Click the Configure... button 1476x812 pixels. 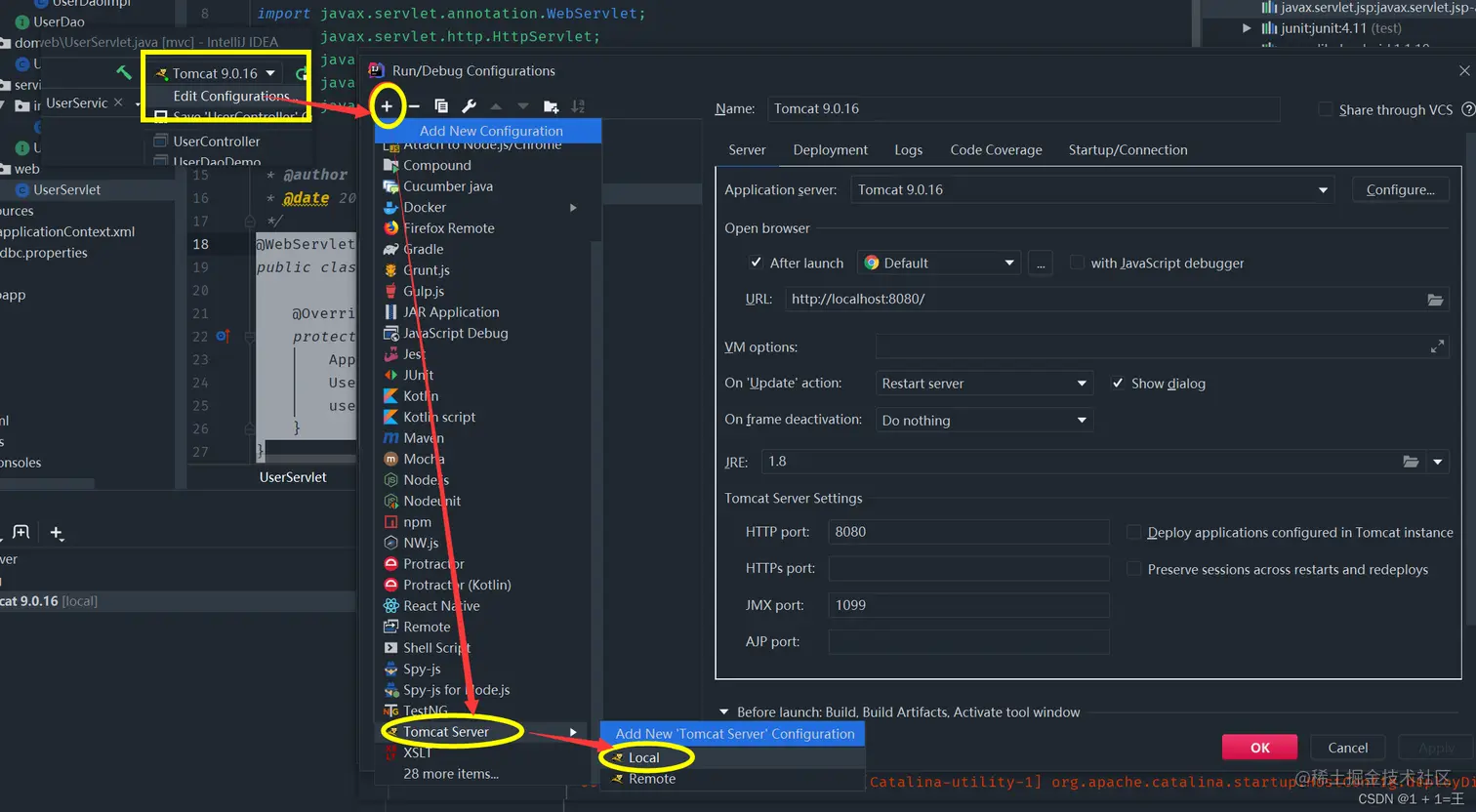coord(1400,190)
